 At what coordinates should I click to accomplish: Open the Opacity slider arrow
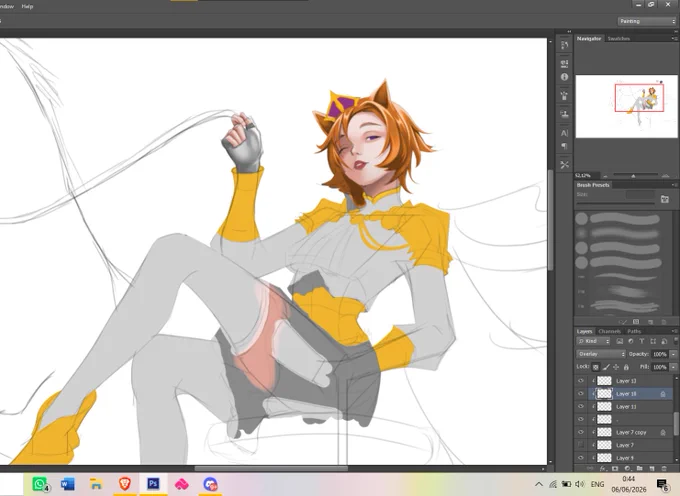click(x=673, y=354)
